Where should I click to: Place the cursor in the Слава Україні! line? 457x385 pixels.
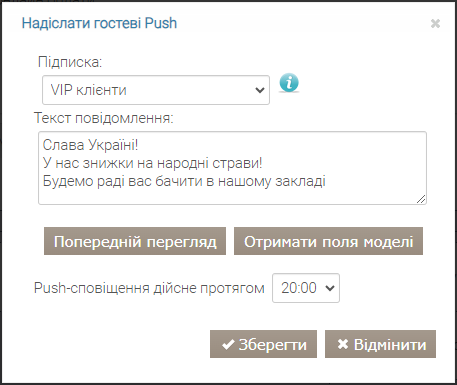(x=90, y=145)
